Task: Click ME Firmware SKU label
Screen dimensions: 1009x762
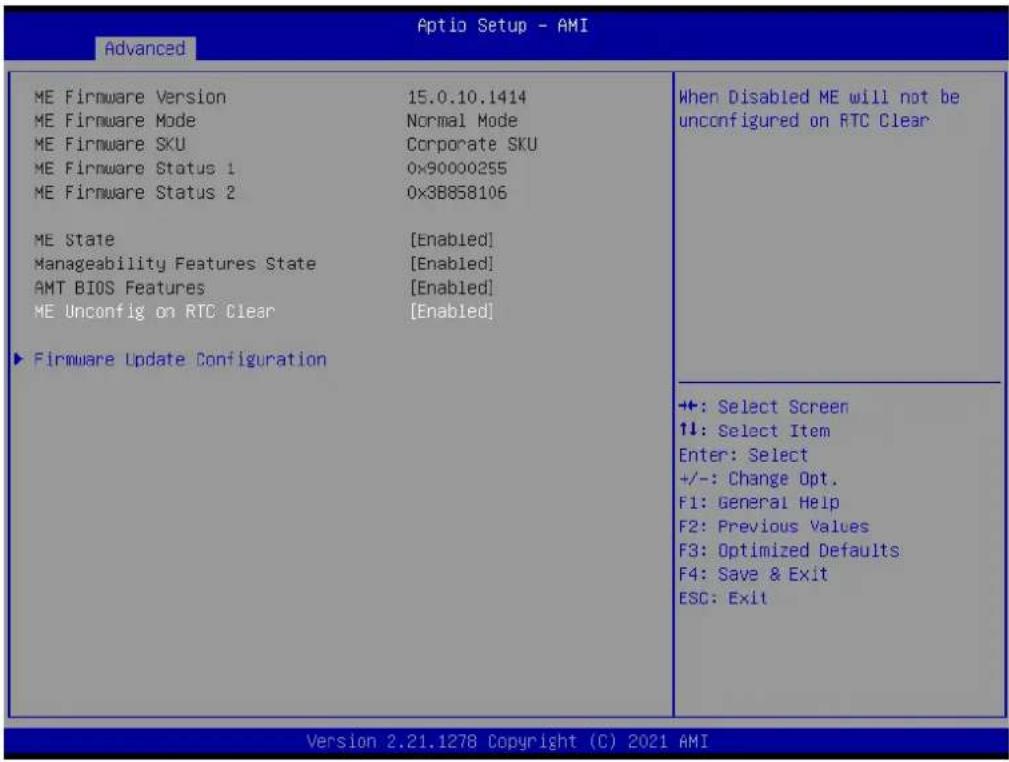Action: tap(109, 145)
